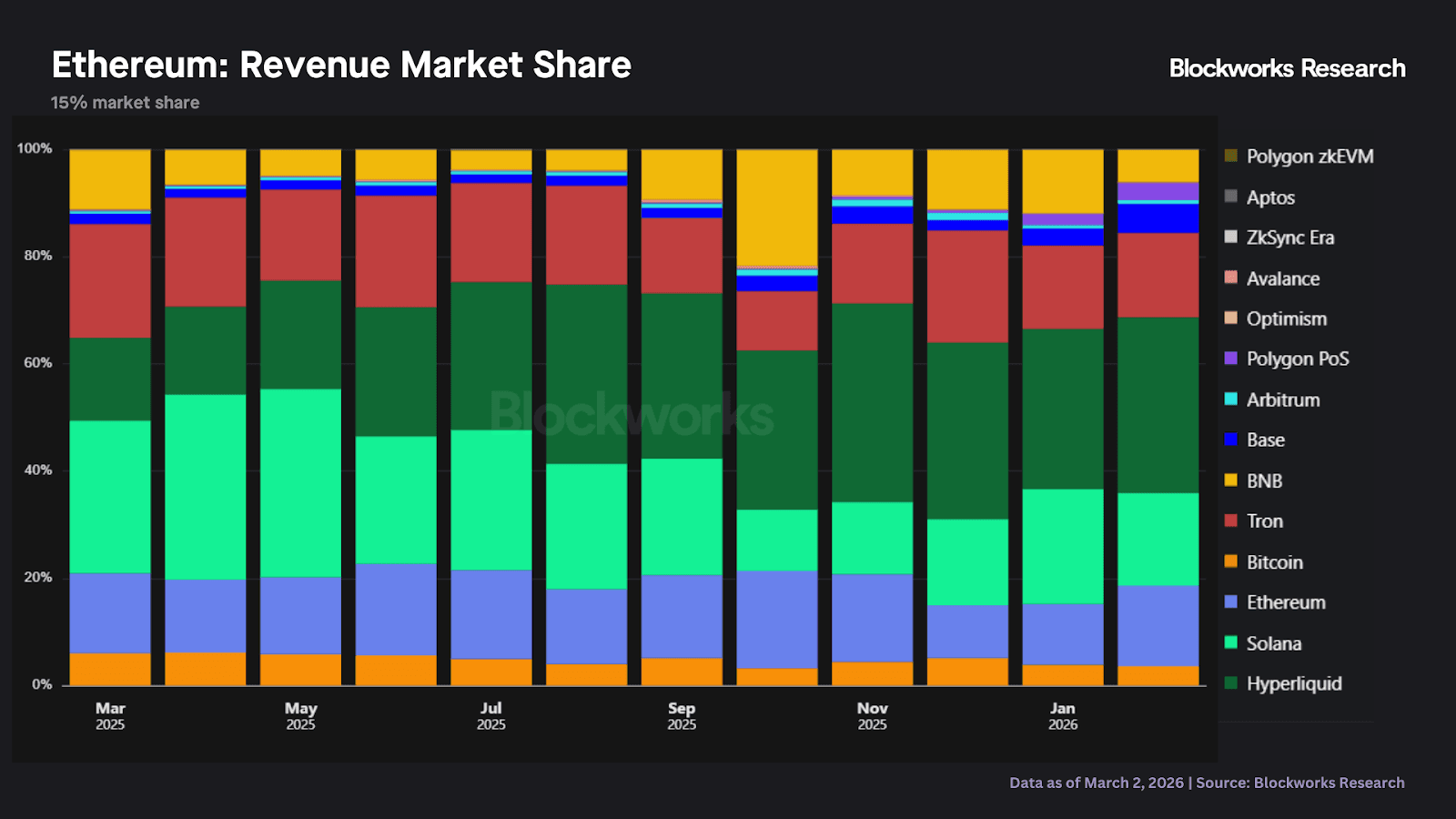Click the bright green Solana segment of the Jan 2026 bar
Image resolution: width=1456 pixels, height=819 pixels.
1063,547
